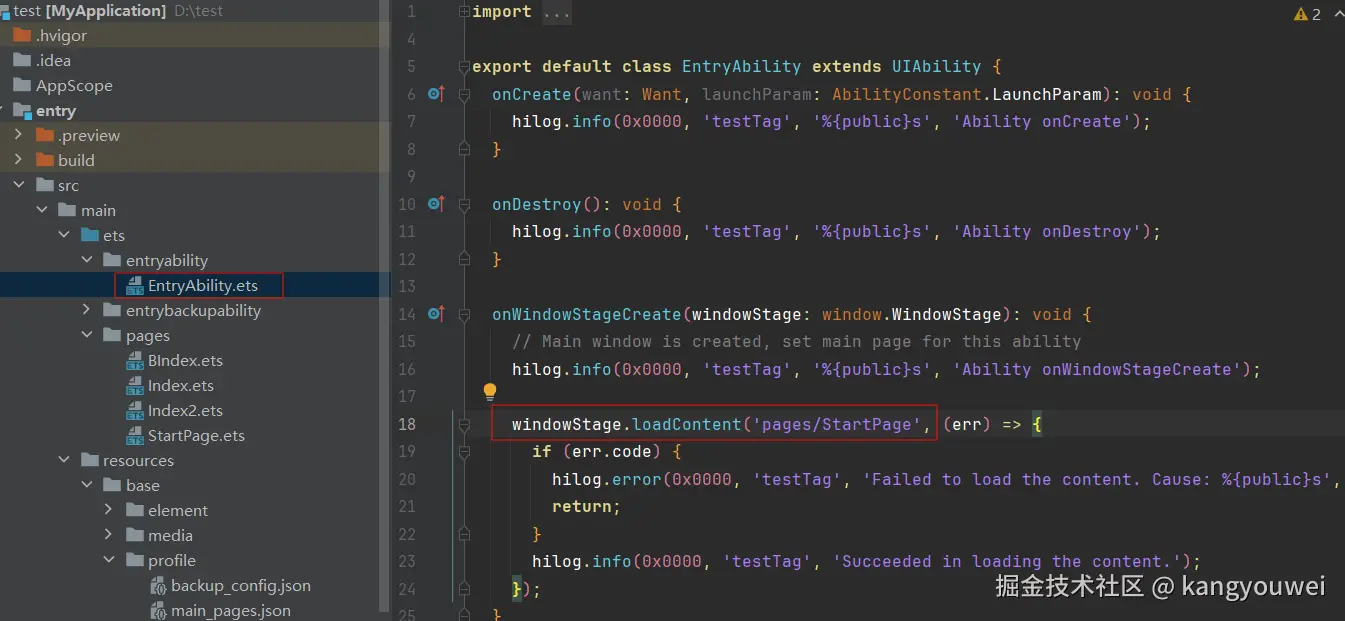
Task: Click line number 18 in the gutter
Action: click(407, 424)
